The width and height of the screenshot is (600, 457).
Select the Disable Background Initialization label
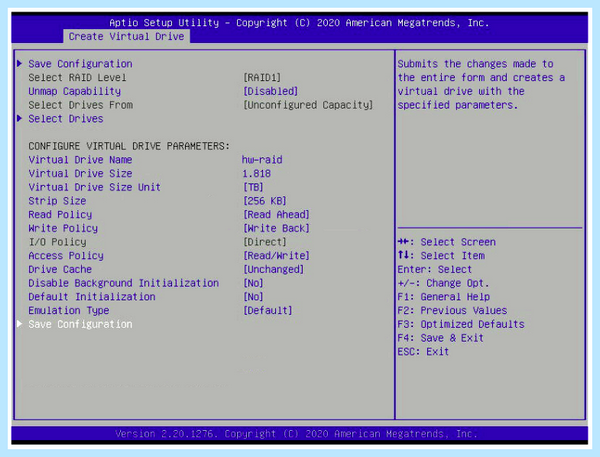124,283
